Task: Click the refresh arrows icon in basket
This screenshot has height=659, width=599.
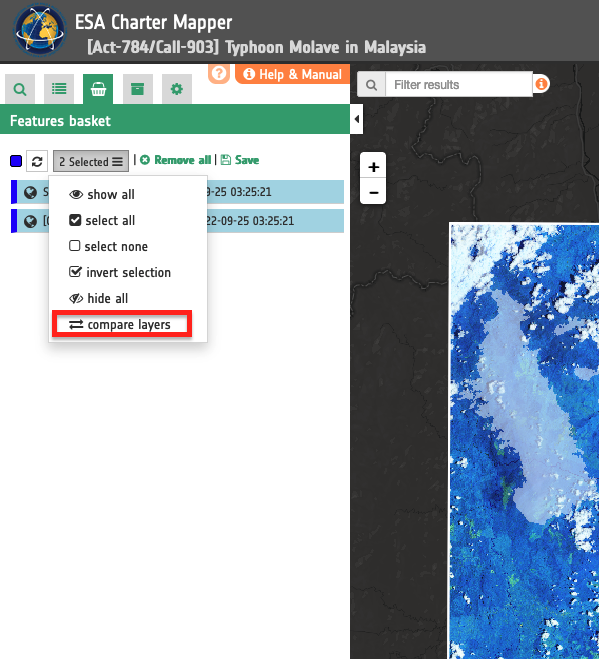Action: pos(37,161)
